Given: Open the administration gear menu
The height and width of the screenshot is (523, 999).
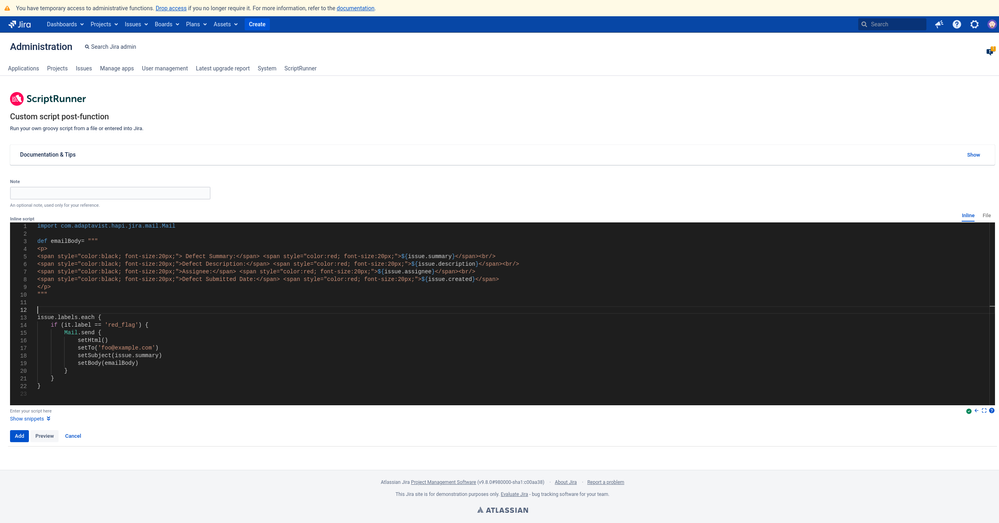Looking at the screenshot, I should click(974, 24).
